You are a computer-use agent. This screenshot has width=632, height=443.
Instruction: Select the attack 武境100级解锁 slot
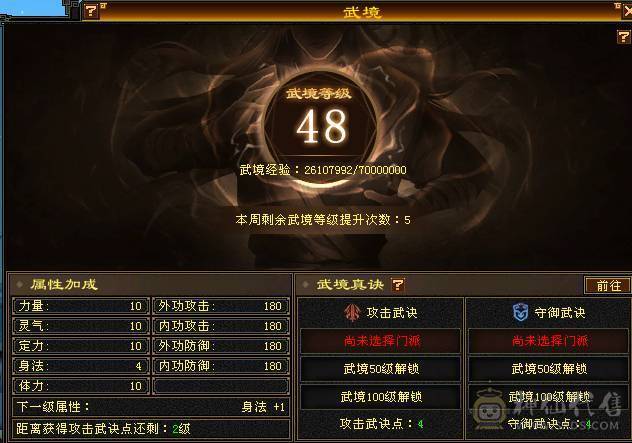pos(381,397)
